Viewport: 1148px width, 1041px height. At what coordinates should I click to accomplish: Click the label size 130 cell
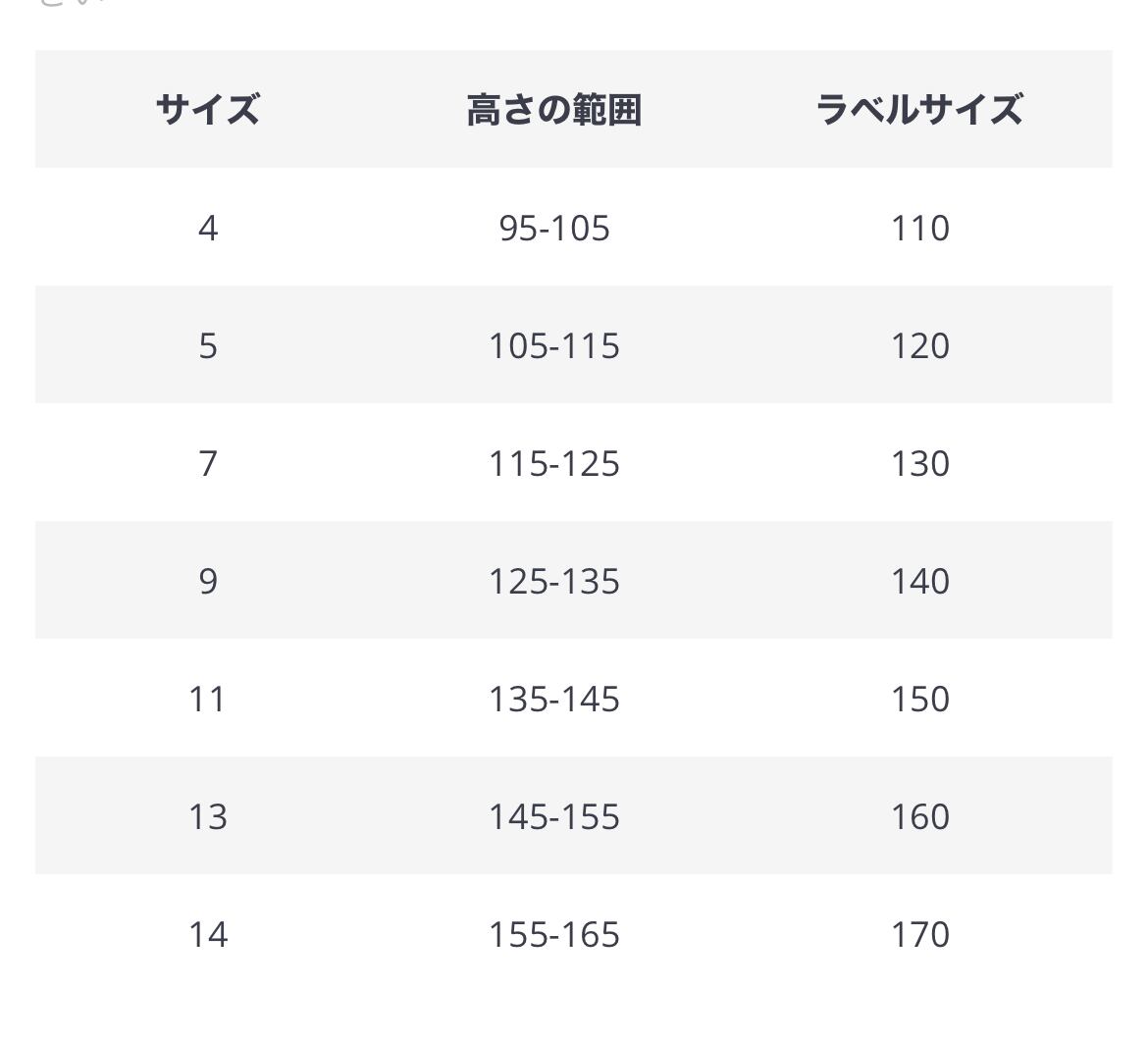(919, 463)
